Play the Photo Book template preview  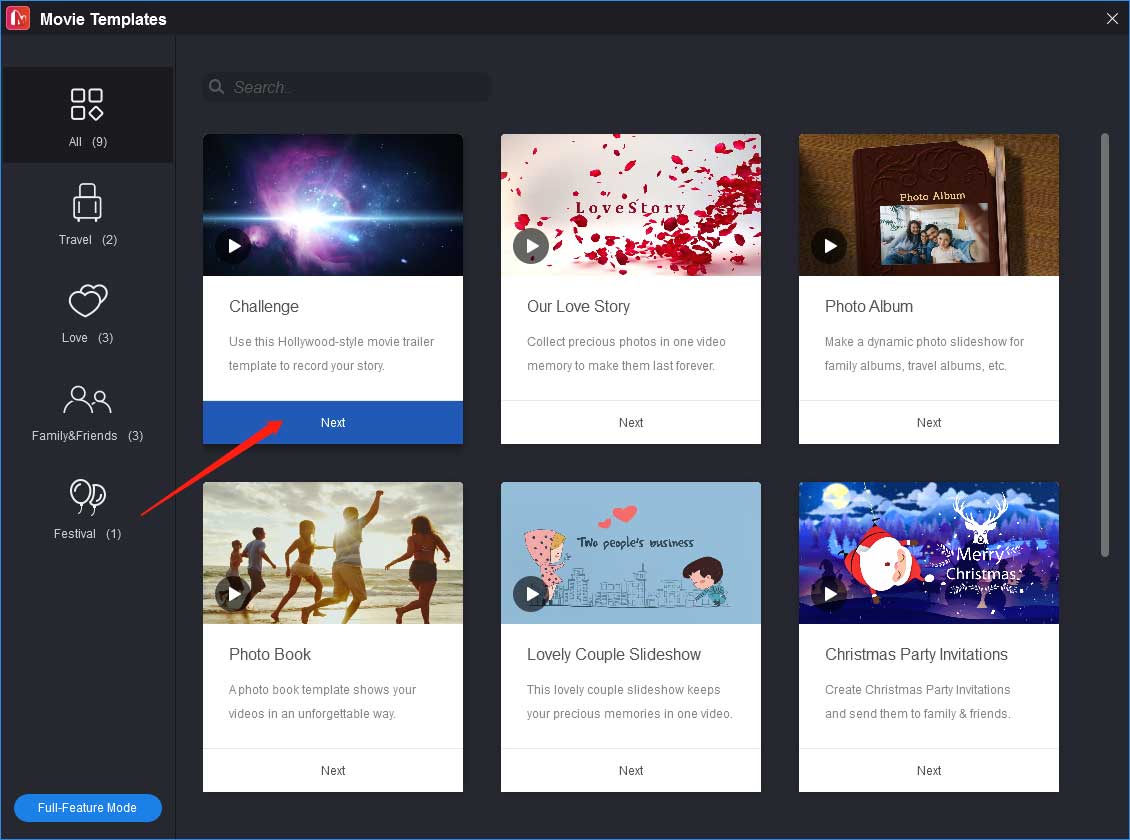233,594
